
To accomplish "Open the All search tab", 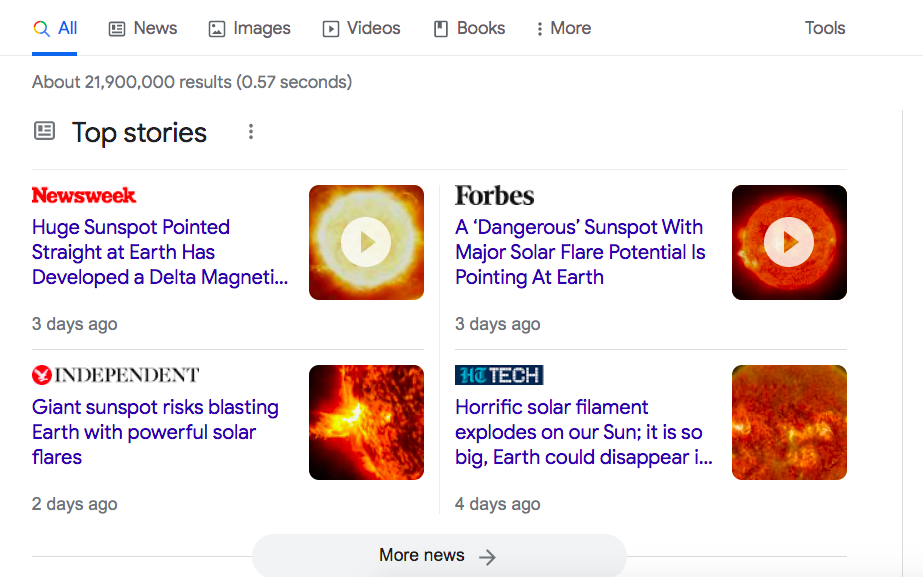I will (55, 28).
